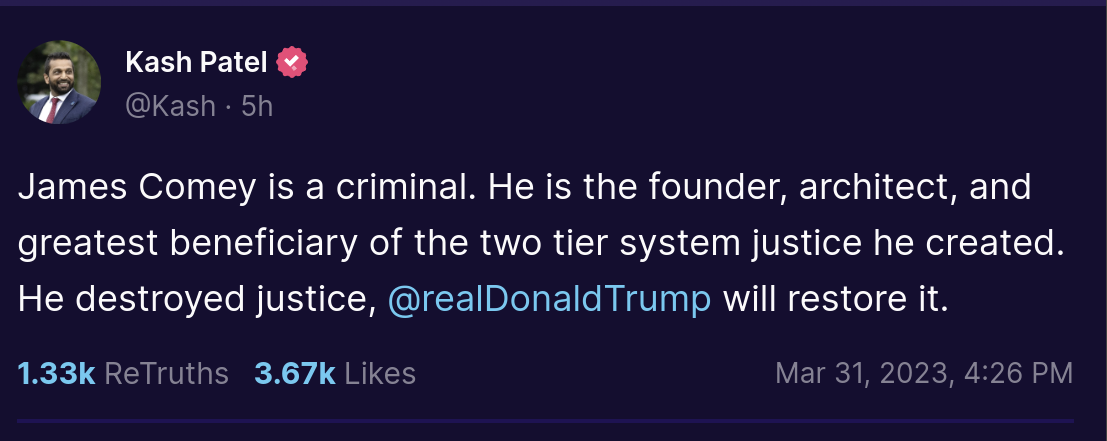Open the @realDonaldTrump mention link
This screenshot has width=1107, height=441.
(549, 299)
